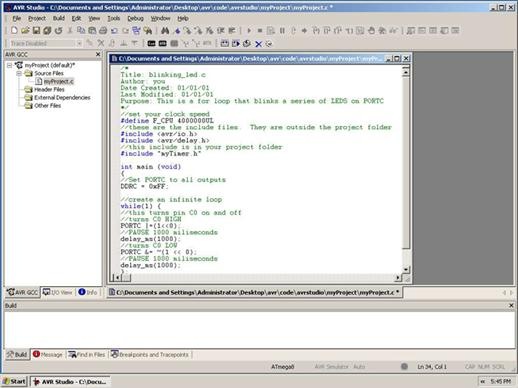Open the Help menu
This screenshot has height=388, width=518.
pos(183,18)
